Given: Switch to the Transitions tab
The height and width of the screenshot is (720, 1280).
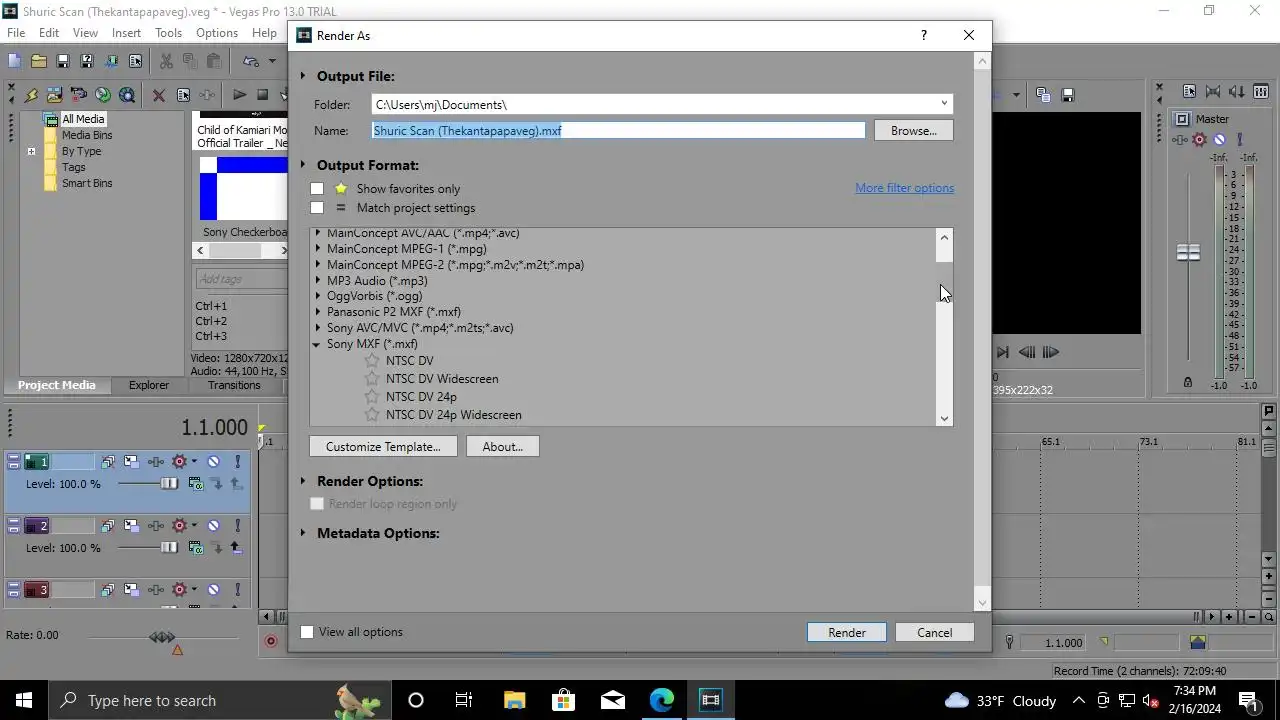Looking at the screenshot, I should 234,385.
